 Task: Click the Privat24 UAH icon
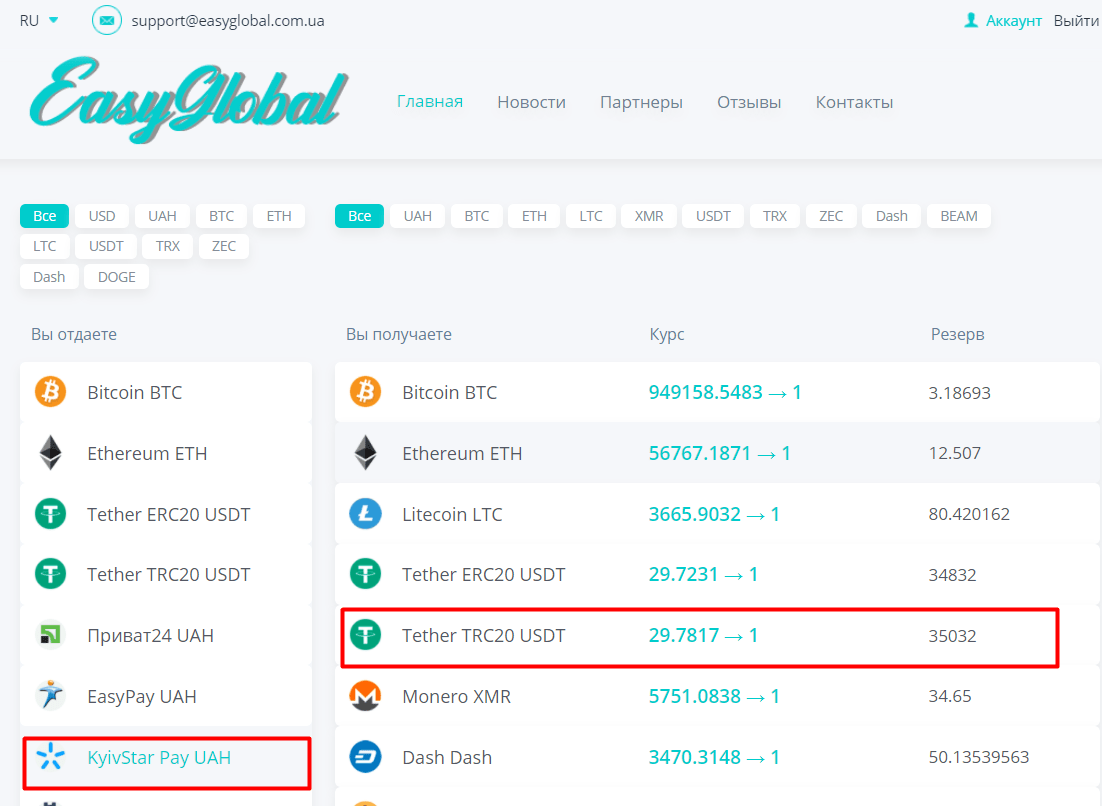click(50, 635)
